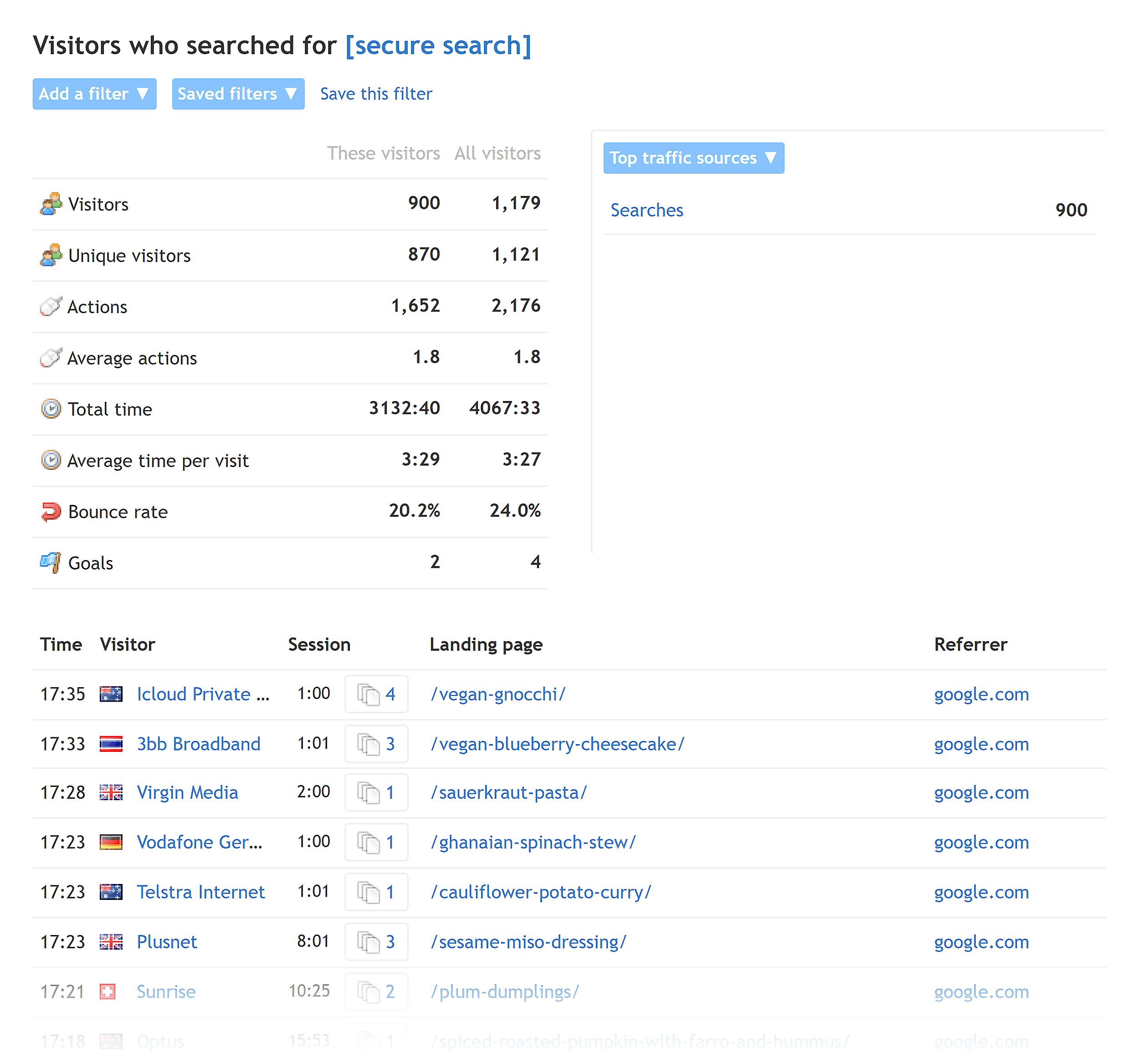1139x1064 pixels.
Task: Click the Total time clock icon
Action: click(x=51, y=408)
